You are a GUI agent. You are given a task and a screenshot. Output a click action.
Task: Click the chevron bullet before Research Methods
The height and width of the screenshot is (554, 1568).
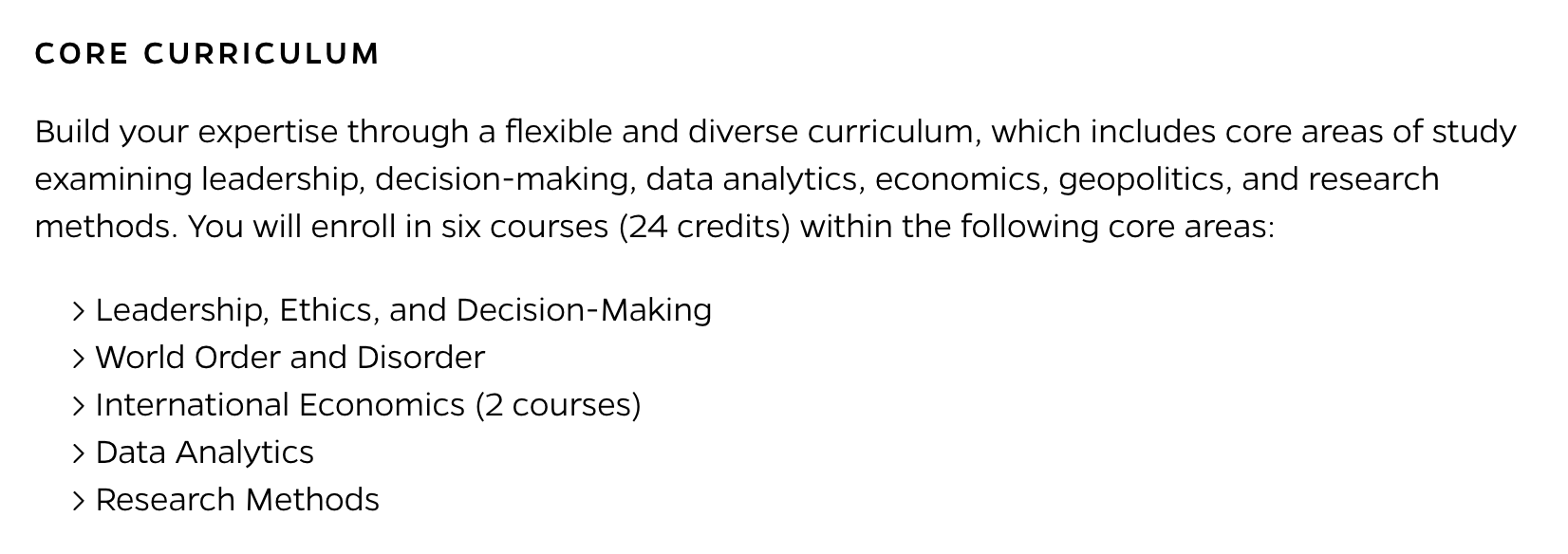79,501
